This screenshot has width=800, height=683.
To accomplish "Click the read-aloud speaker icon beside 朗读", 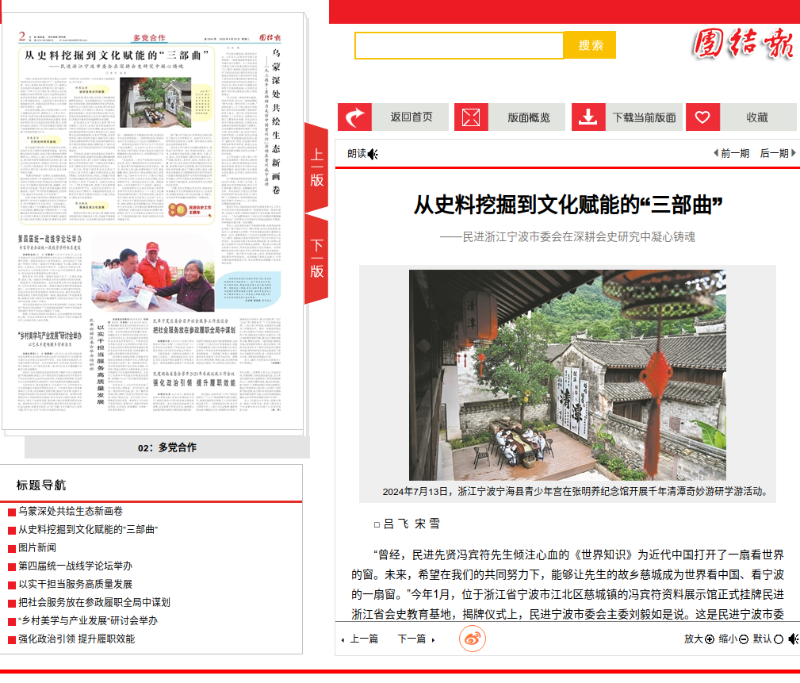I will tap(373, 154).
